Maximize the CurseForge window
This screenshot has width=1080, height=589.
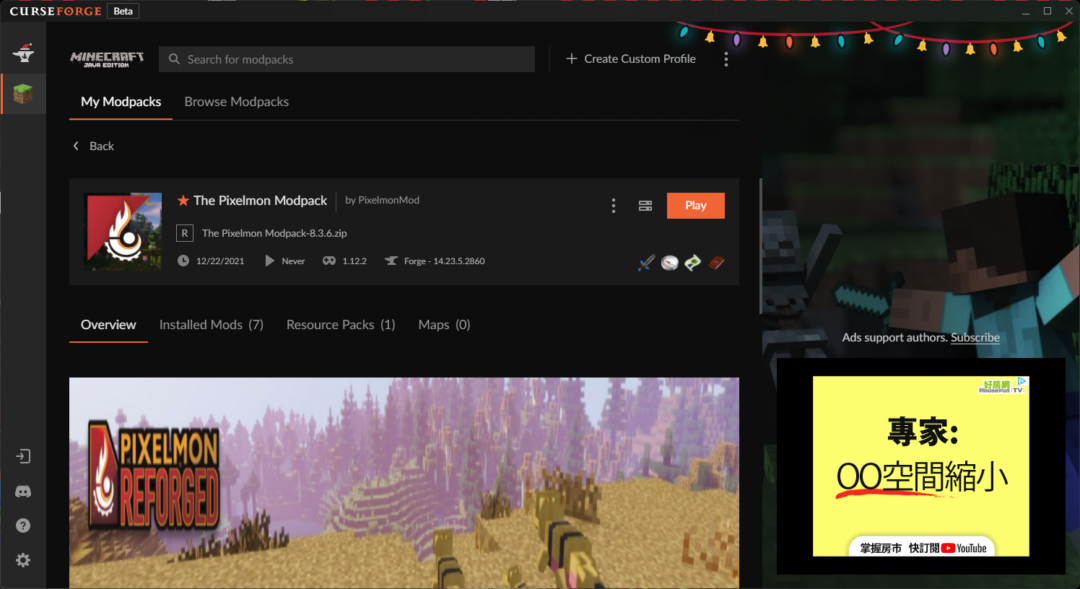pyautogui.click(x=1048, y=11)
